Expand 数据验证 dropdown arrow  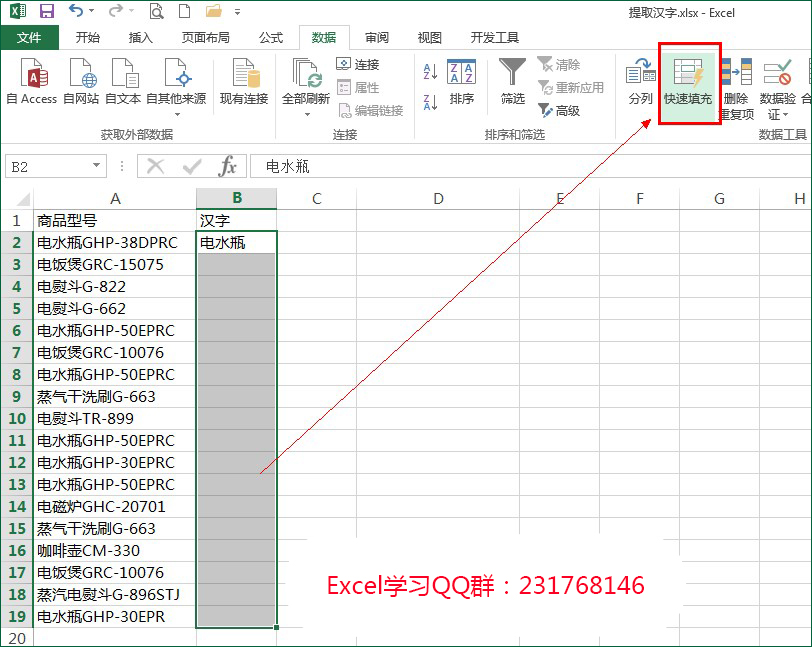point(786,114)
